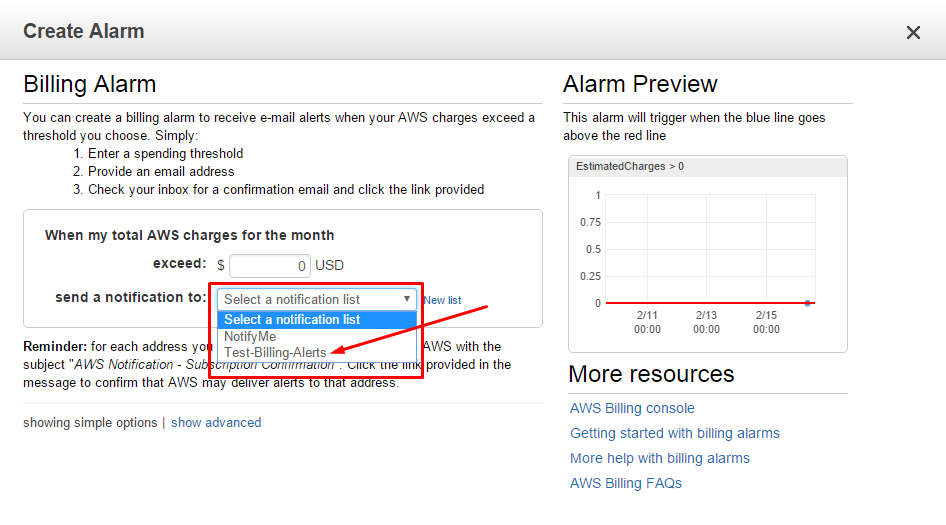Close the Create Alarm dialog
The width and height of the screenshot is (946, 525).
[913, 33]
